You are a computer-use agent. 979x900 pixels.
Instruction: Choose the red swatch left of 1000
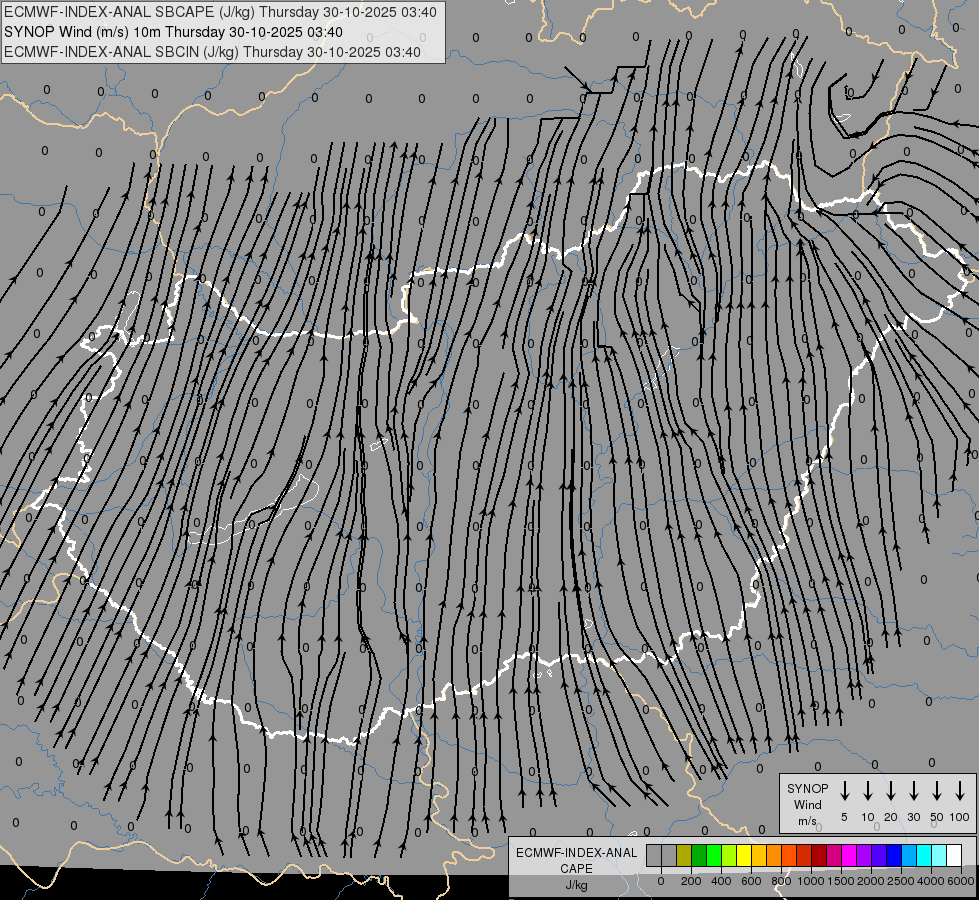tap(804, 855)
